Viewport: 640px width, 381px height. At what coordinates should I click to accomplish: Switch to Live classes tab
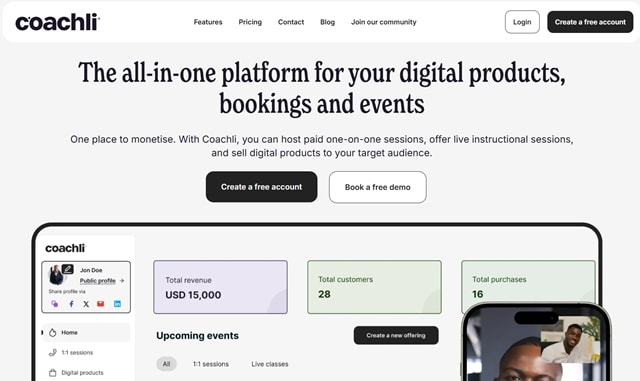pos(270,364)
